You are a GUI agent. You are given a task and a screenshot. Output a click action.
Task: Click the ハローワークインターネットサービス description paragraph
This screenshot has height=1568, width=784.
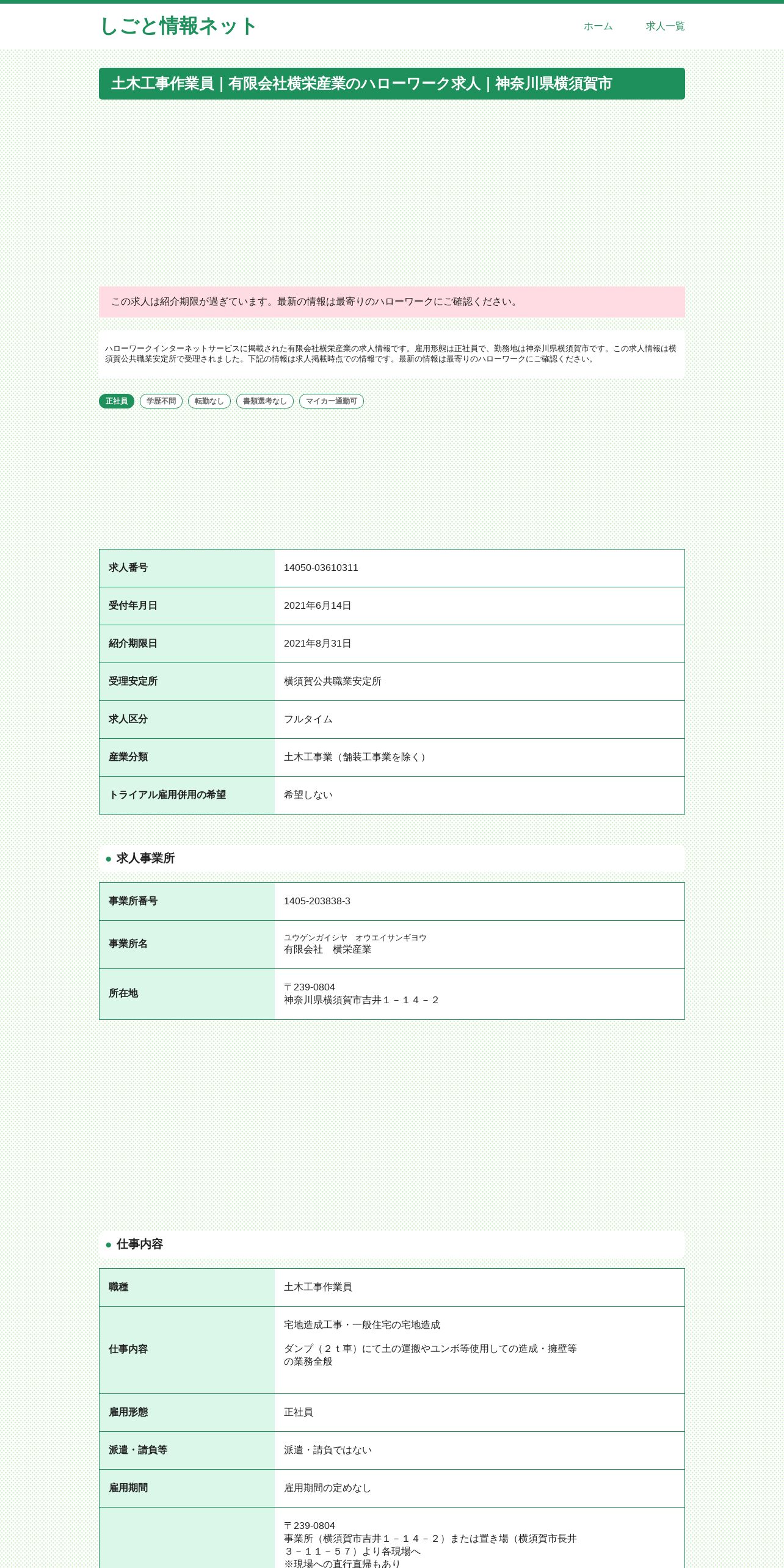coord(391,354)
